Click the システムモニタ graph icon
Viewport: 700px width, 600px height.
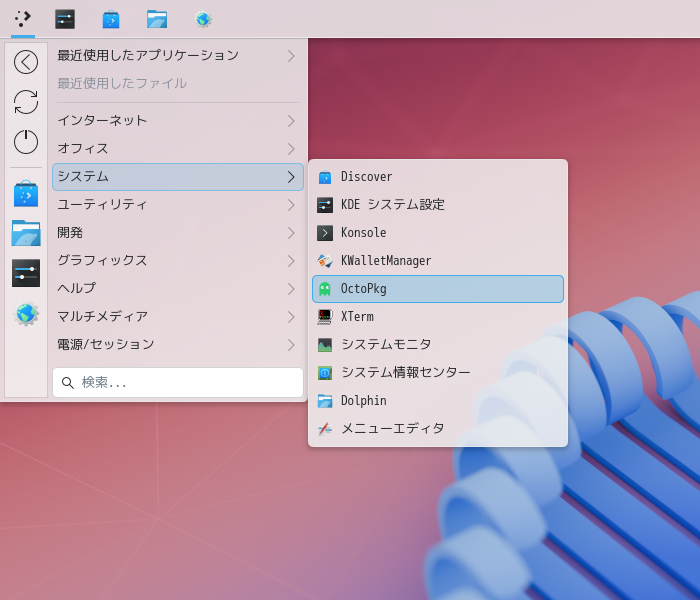coord(325,345)
